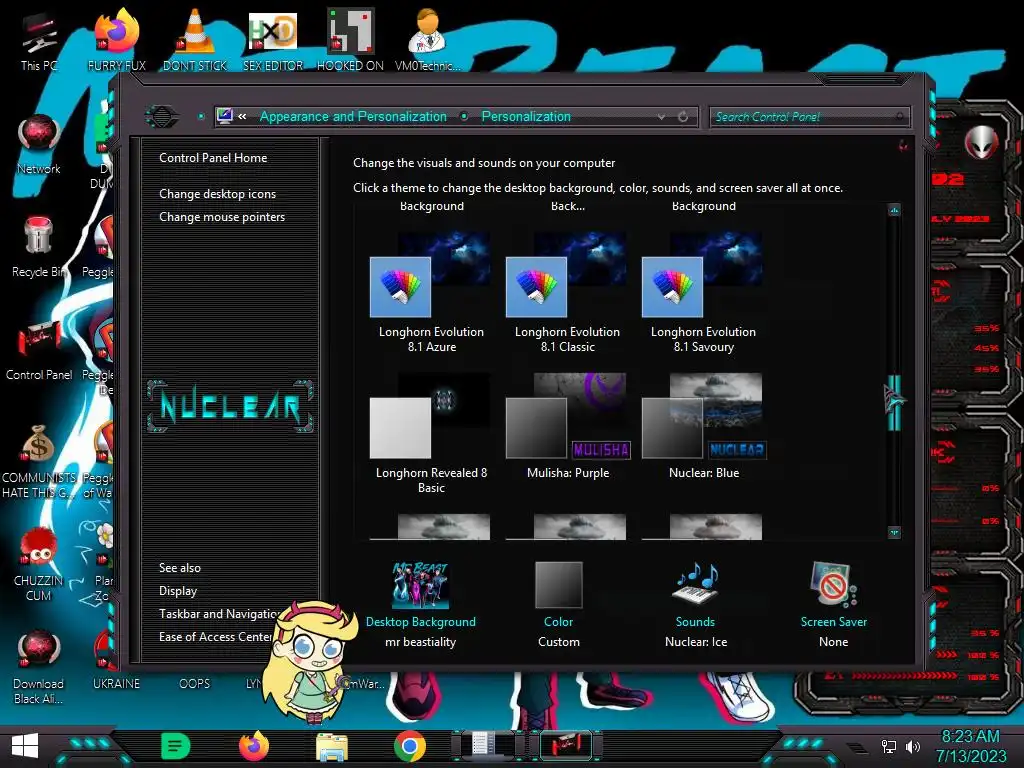Open FURRY FUX Firefox shortcut

click(116, 39)
